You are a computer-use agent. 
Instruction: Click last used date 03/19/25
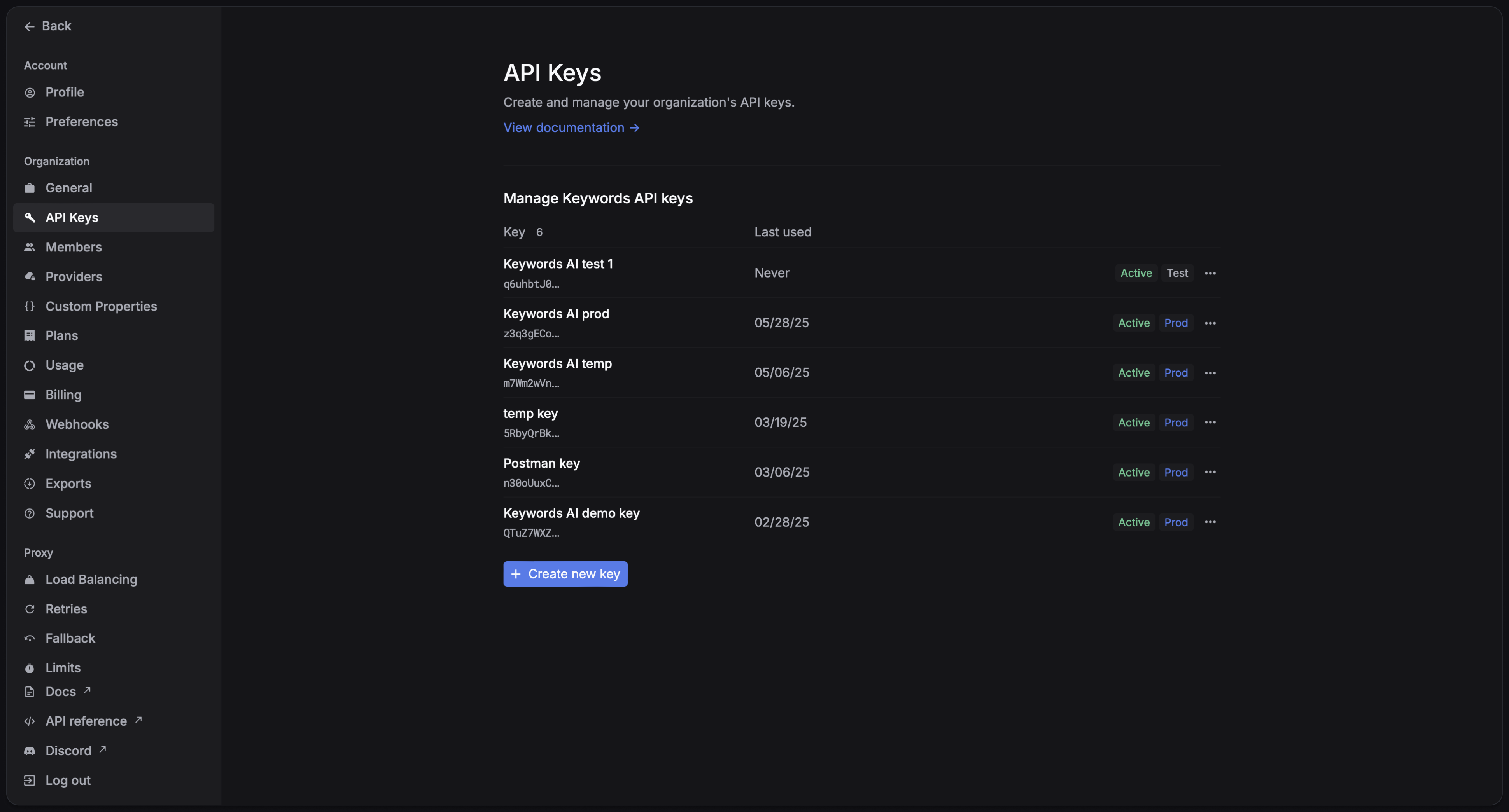pyautogui.click(x=780, y=423)
